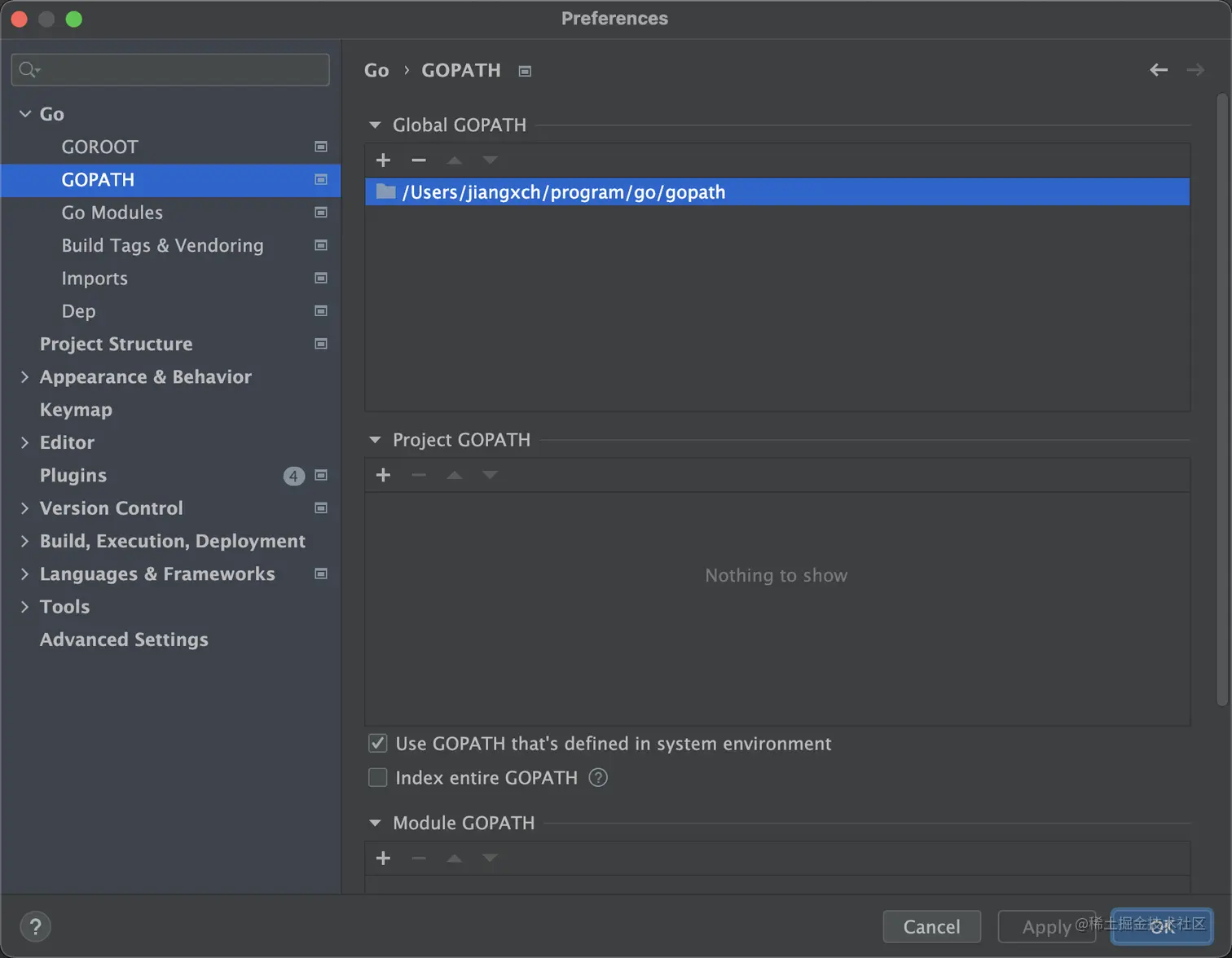The width and height of the screenshot is (1232, 958).
Task: Collapse the Go settings tree node
Action: pos(25,114)
